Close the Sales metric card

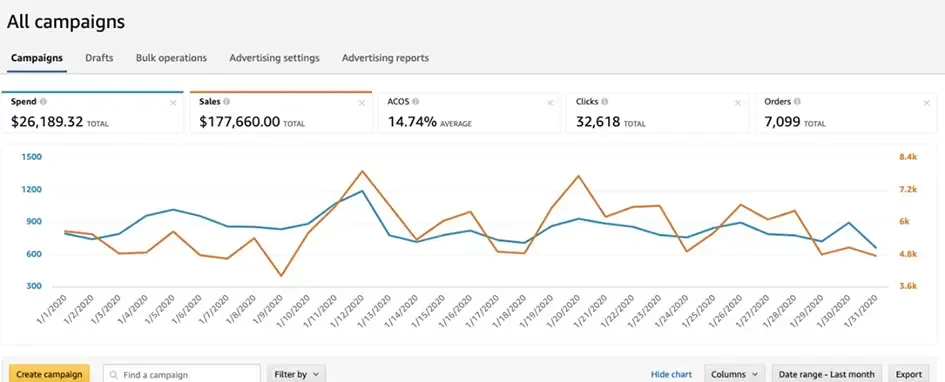(x=362, y=103)
